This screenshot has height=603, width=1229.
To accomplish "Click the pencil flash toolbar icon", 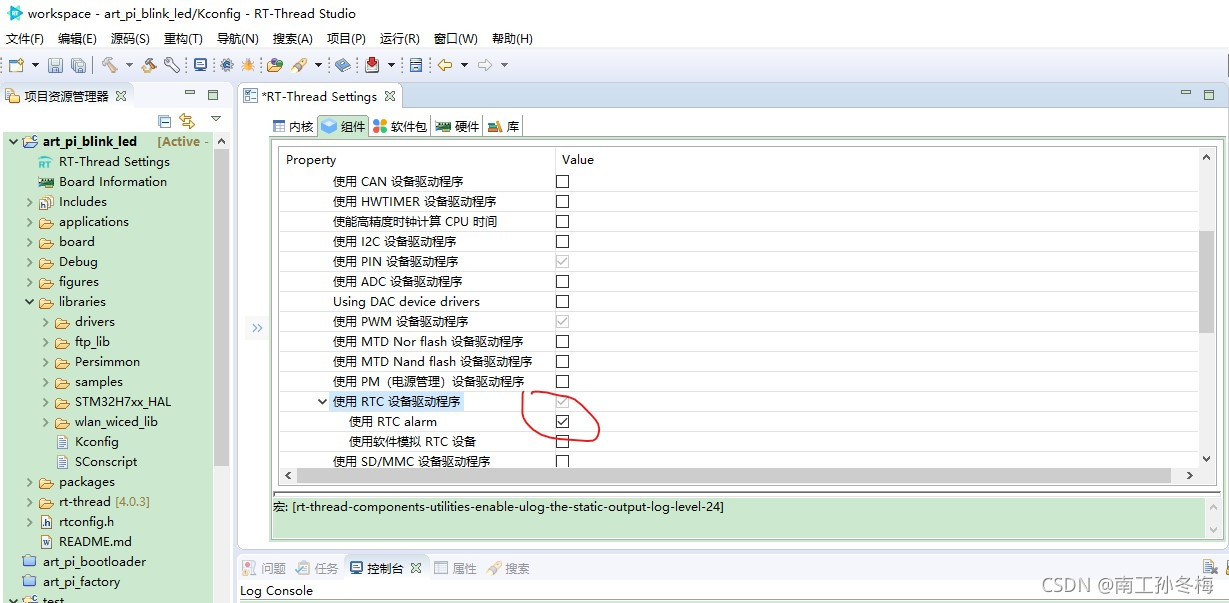I will coord(299,65).
